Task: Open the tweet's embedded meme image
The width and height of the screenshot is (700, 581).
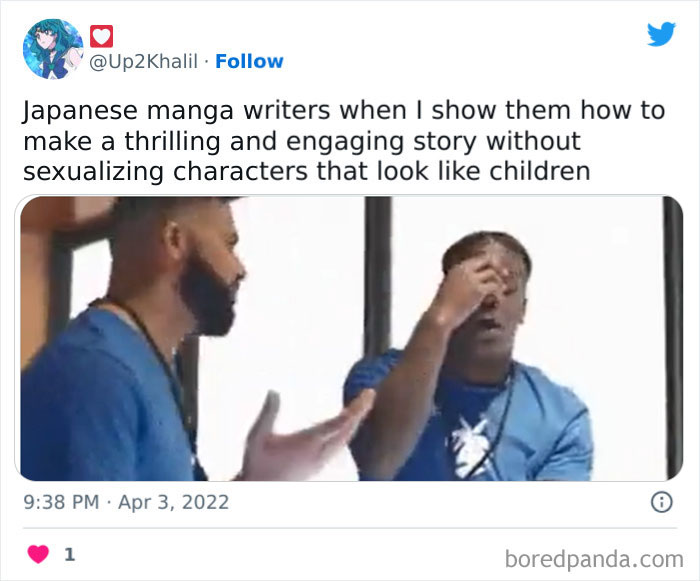Action: 352,338
